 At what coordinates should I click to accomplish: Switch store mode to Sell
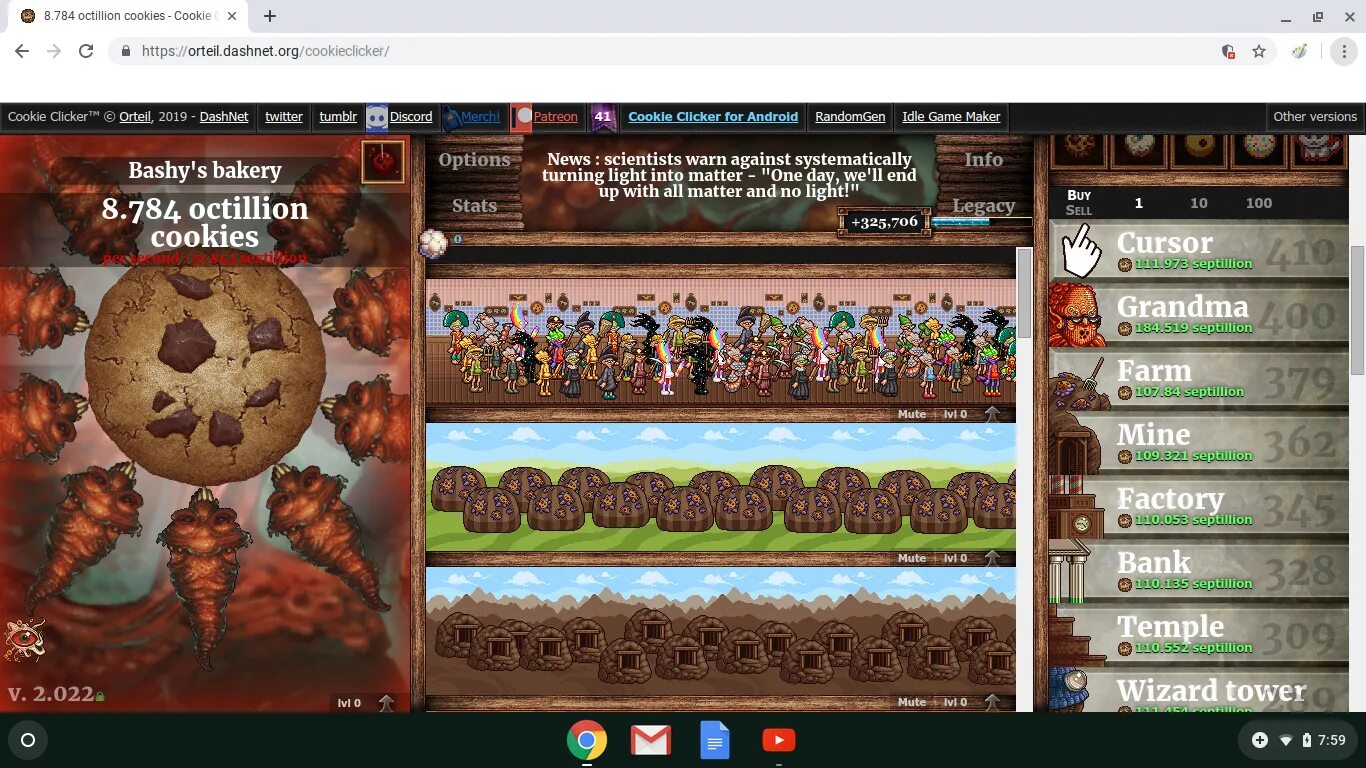tap(1079, 210)
